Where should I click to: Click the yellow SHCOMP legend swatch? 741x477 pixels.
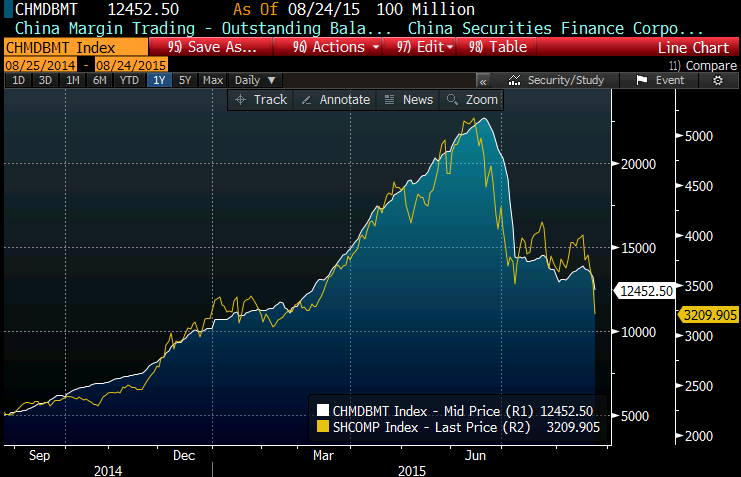coord(323,426)
